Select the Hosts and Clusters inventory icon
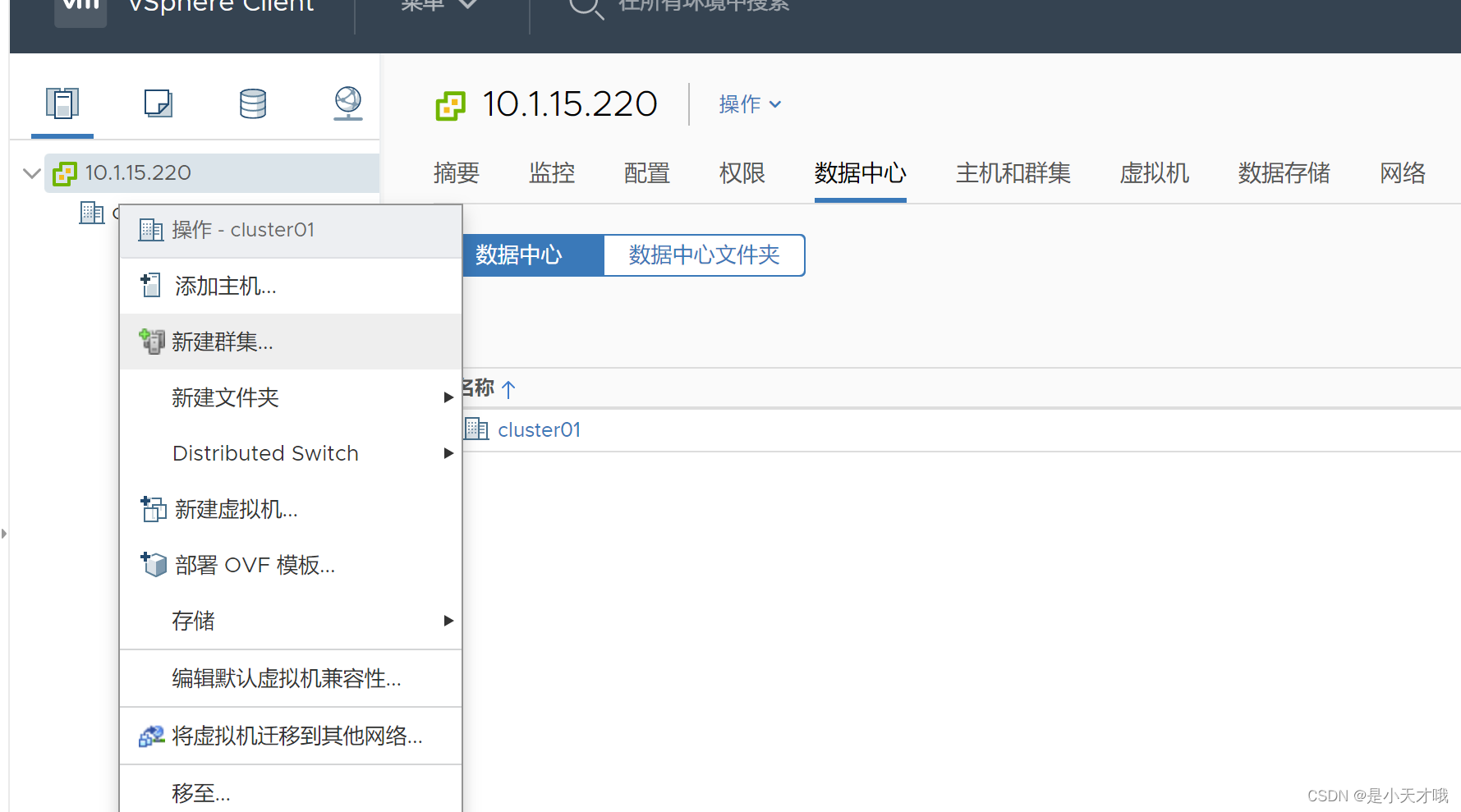This screenshot has height=812, width=1461. click(62, 104)
